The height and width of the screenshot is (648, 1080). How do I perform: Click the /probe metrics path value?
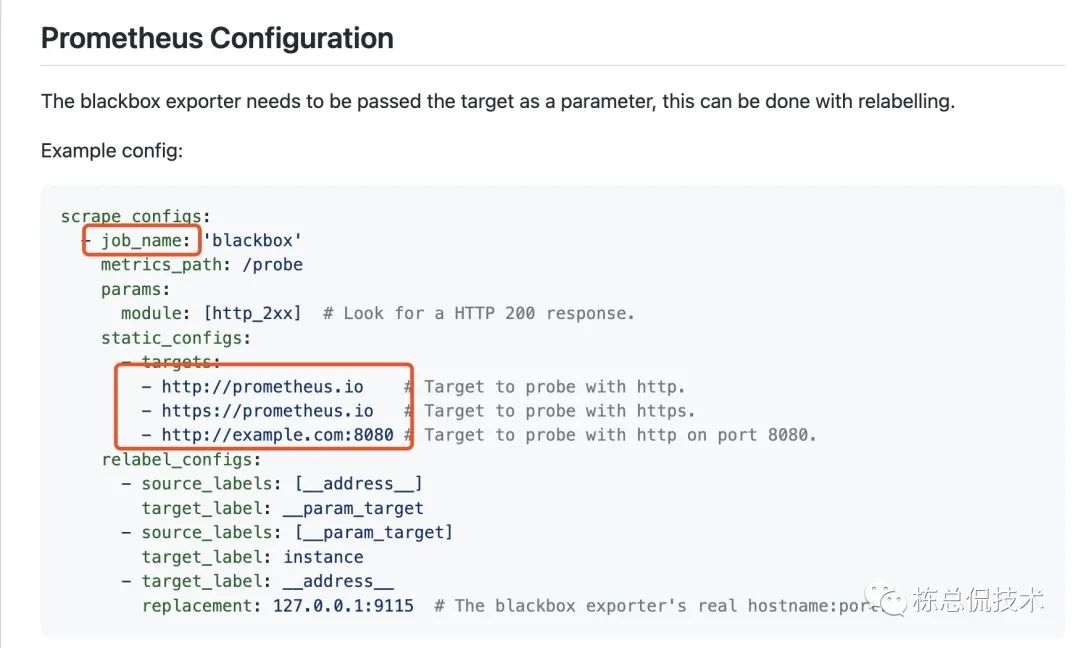pyautogui.click(x=272, y=265)
